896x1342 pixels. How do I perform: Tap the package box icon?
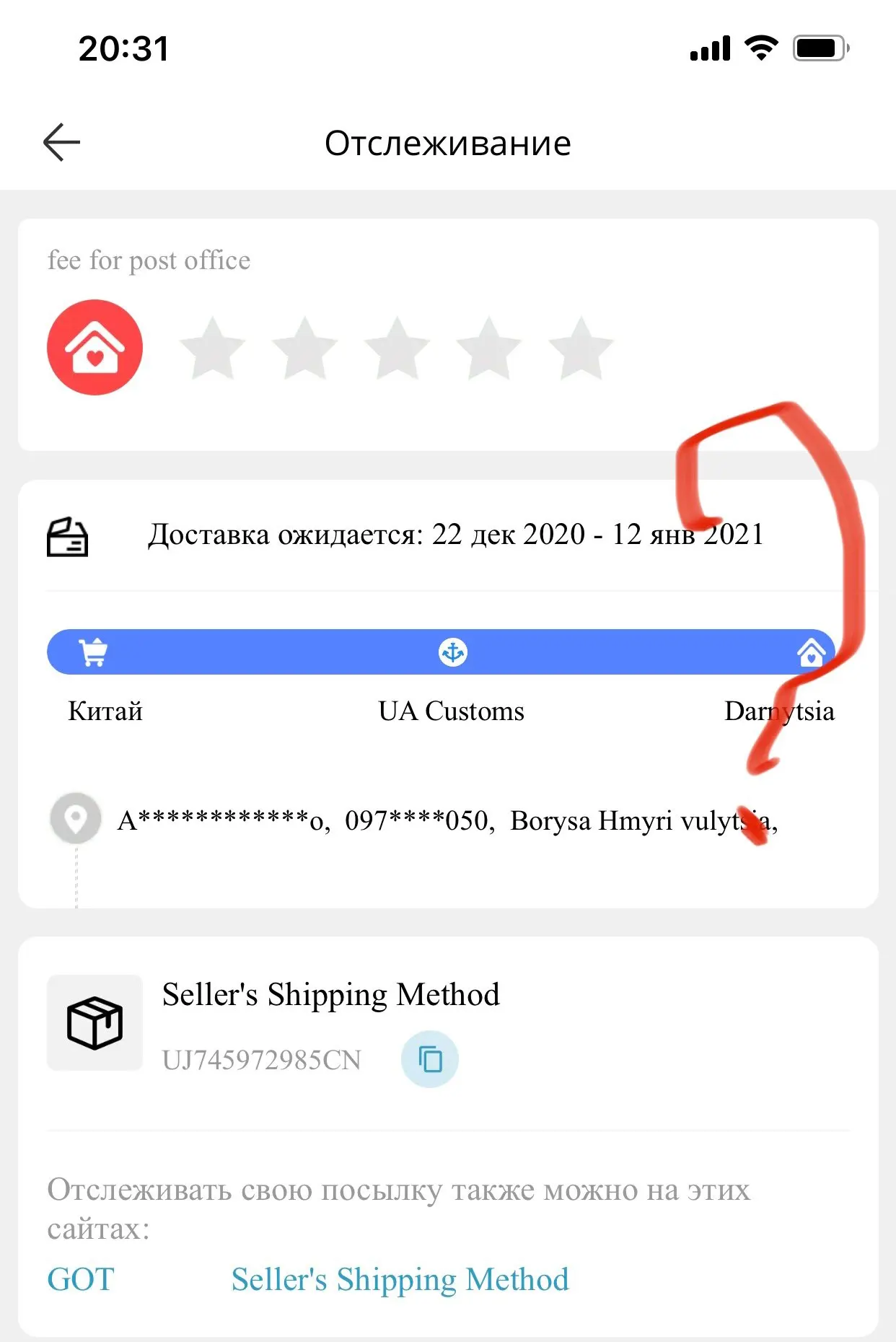coord(95,1022)
